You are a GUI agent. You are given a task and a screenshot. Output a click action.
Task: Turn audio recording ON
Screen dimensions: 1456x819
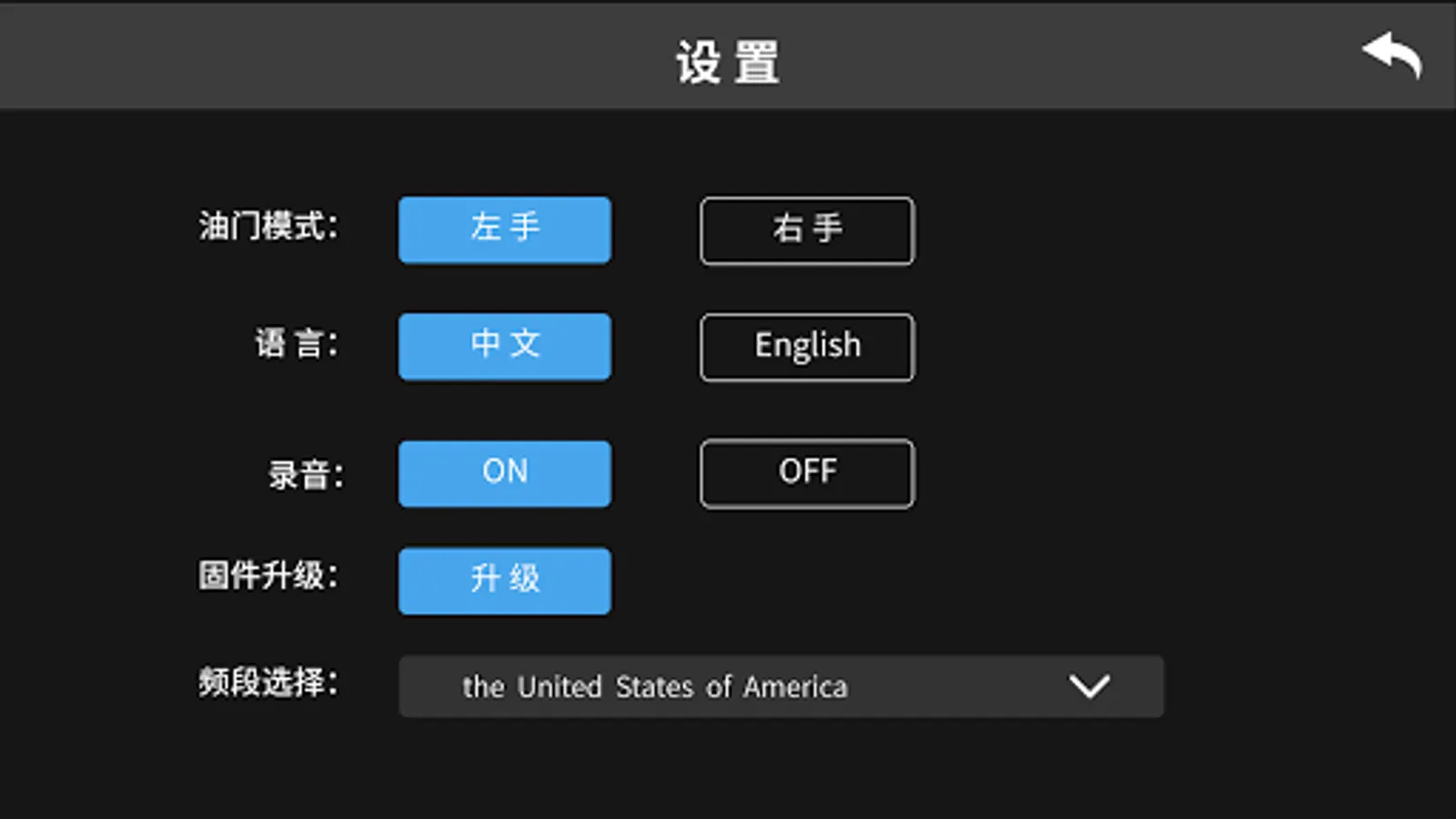click(x=504, y=473)
